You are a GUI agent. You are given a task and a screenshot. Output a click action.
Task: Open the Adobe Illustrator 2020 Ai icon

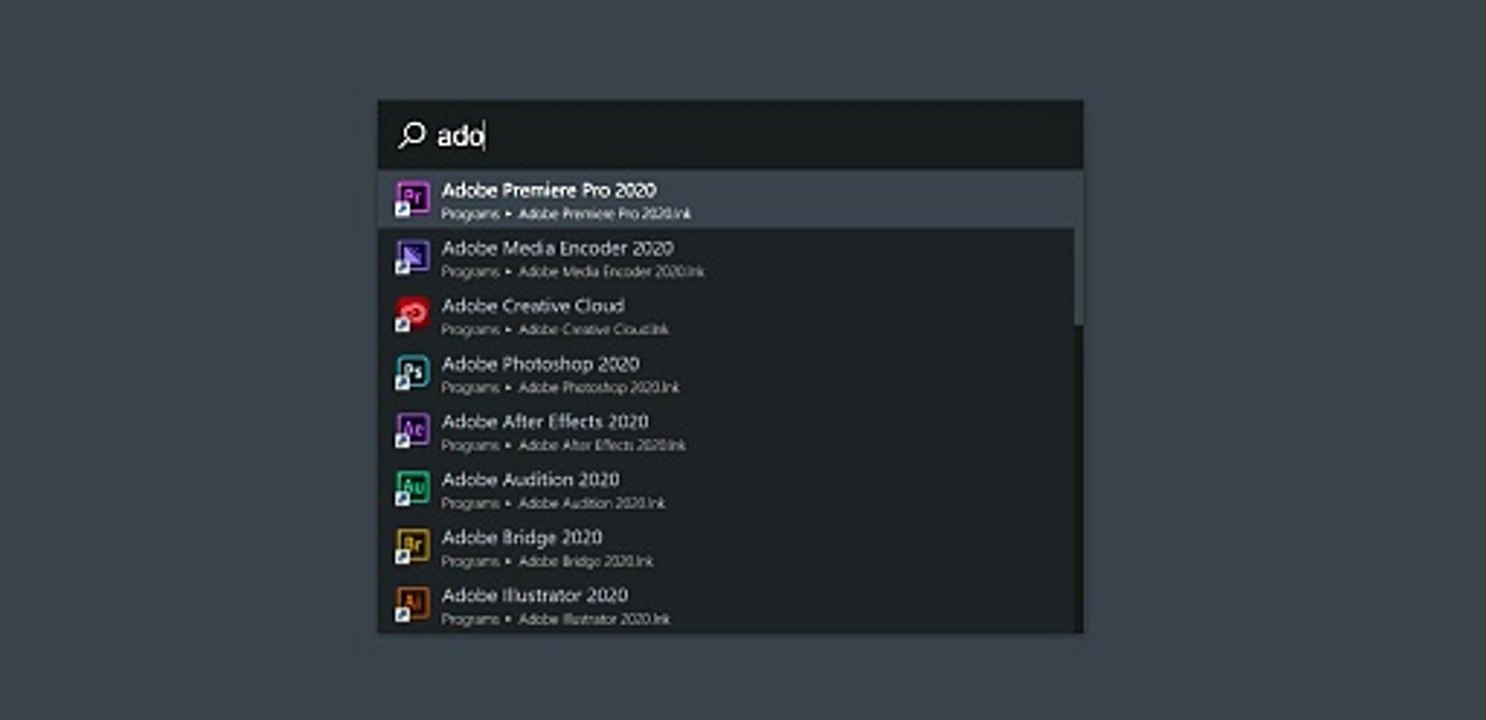(x=412, y=605)
